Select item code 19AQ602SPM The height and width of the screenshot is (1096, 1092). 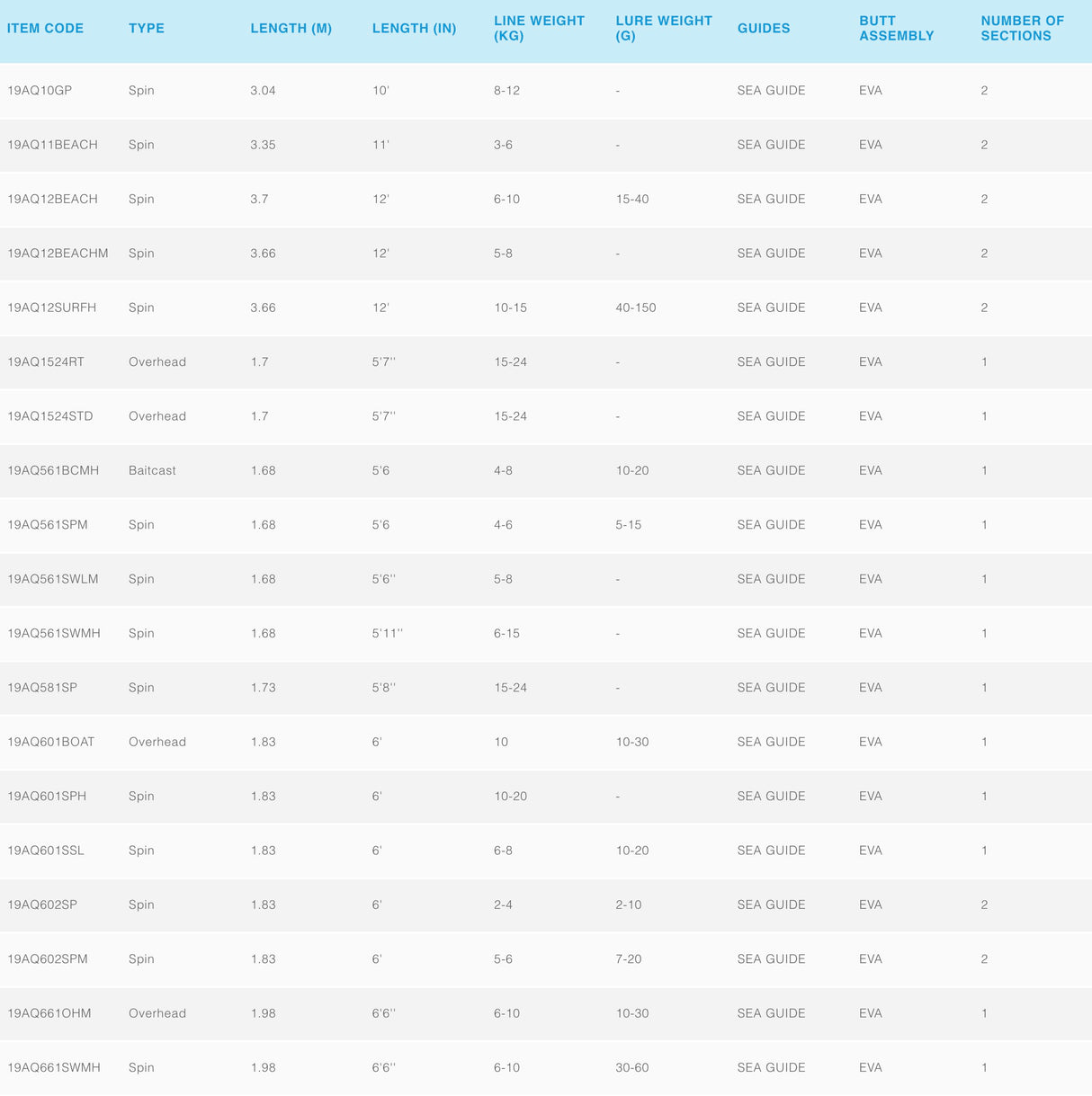tap(48, 958)
